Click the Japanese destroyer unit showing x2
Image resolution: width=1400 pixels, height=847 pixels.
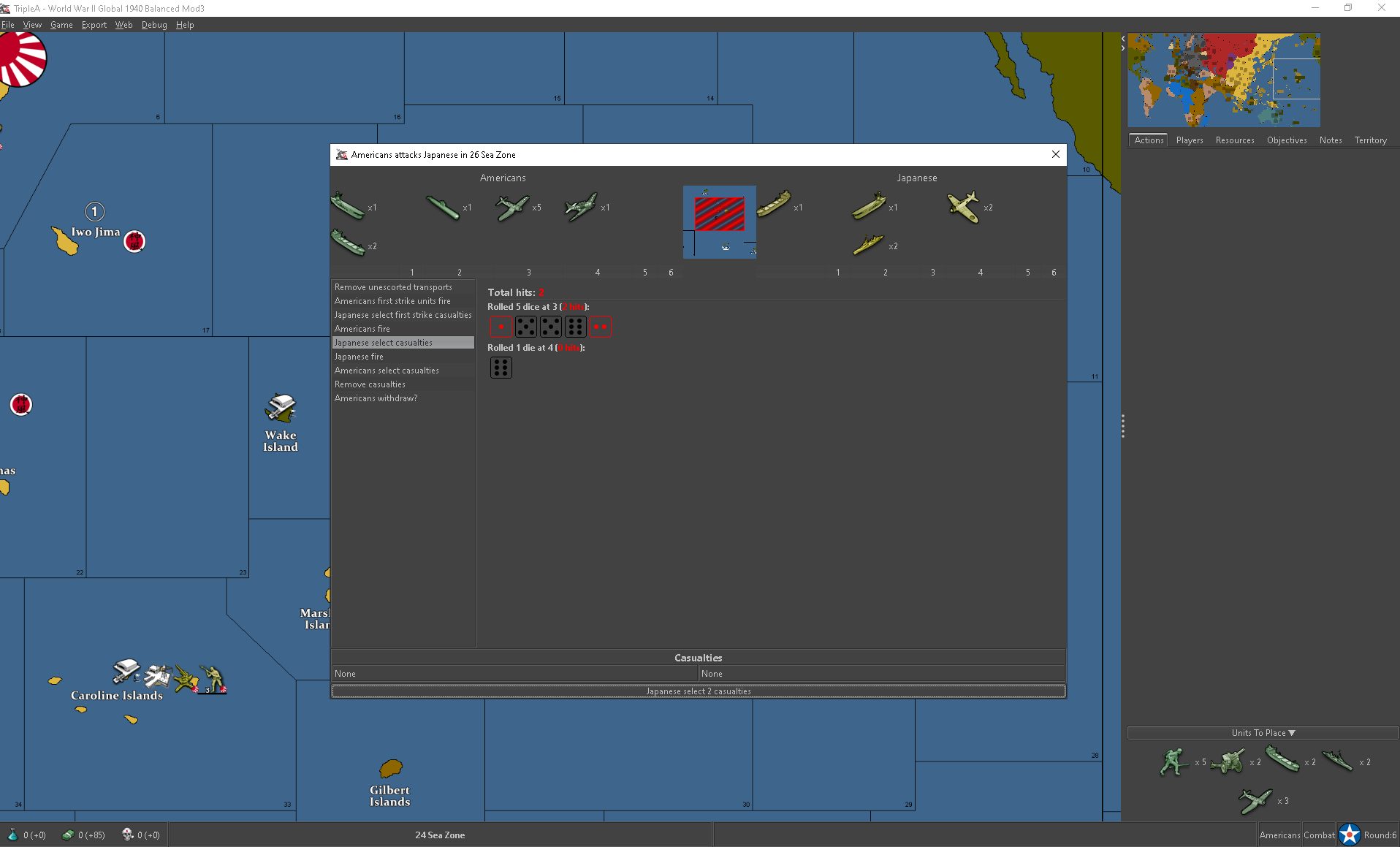point(868,246)
